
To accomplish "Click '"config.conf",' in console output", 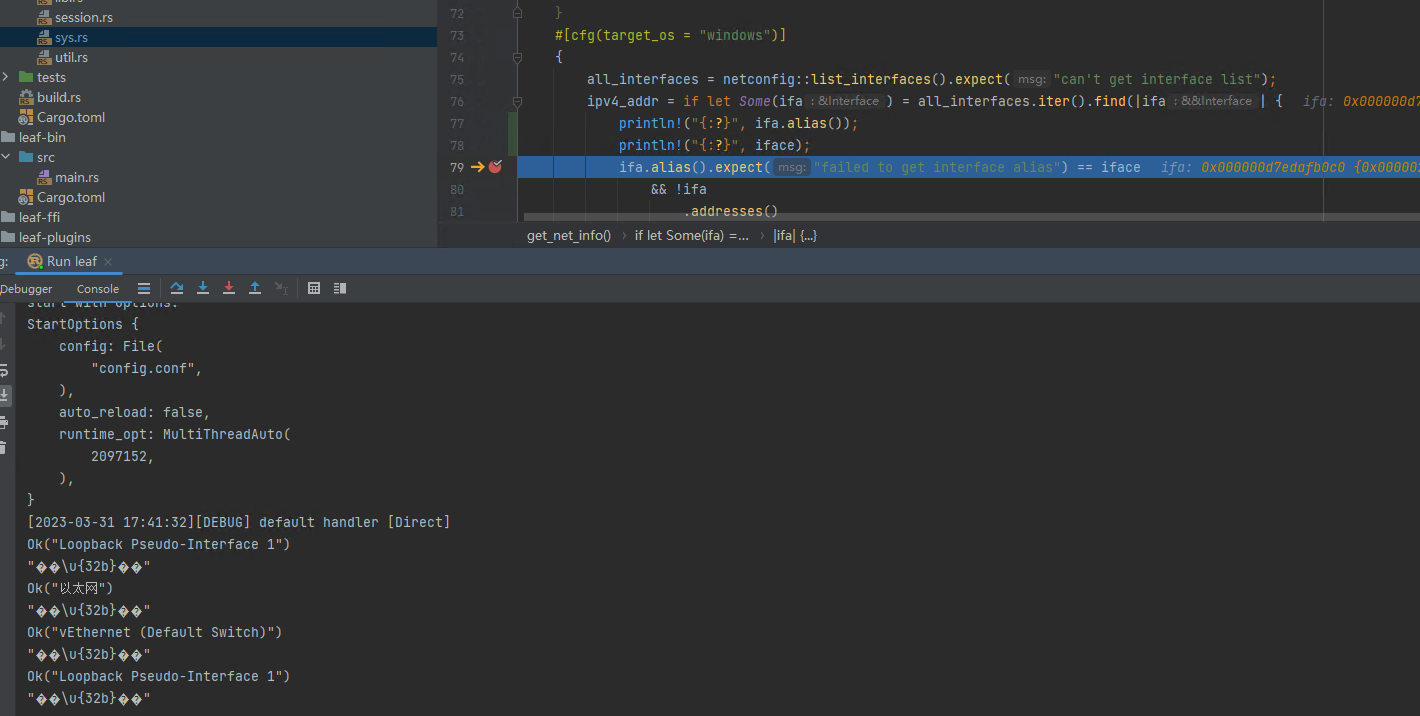I will (x=147, y=368).
